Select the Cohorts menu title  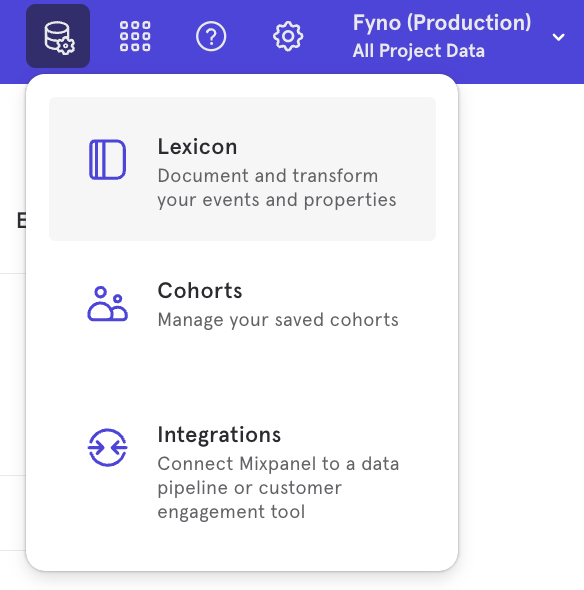point(200,291)
